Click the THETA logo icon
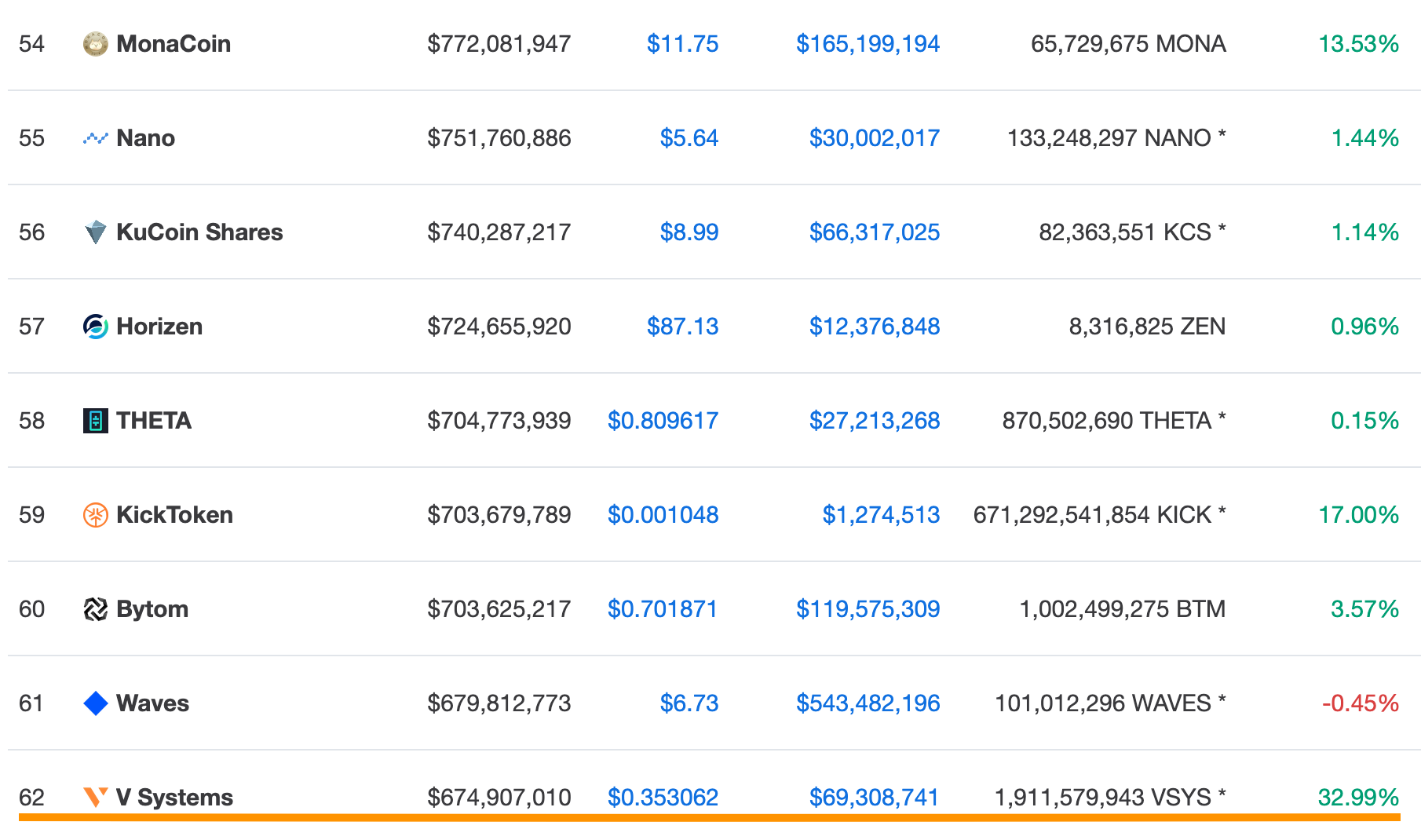Viewport: 1421px width, 840px height. pos(96,421)
